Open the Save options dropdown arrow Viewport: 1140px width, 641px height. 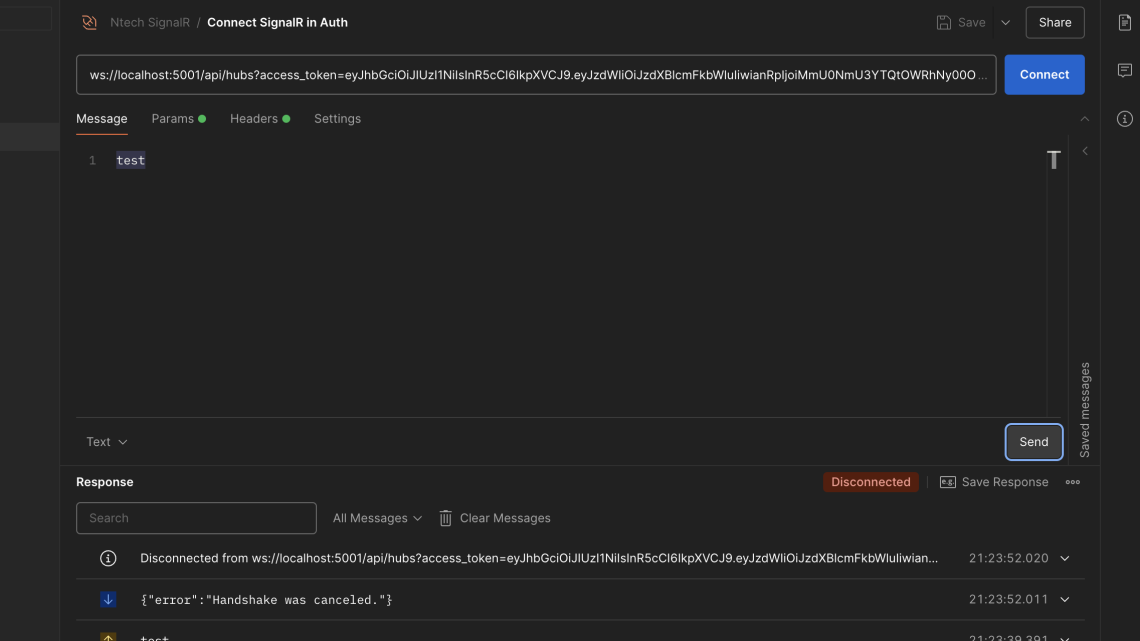point(1005,23)
